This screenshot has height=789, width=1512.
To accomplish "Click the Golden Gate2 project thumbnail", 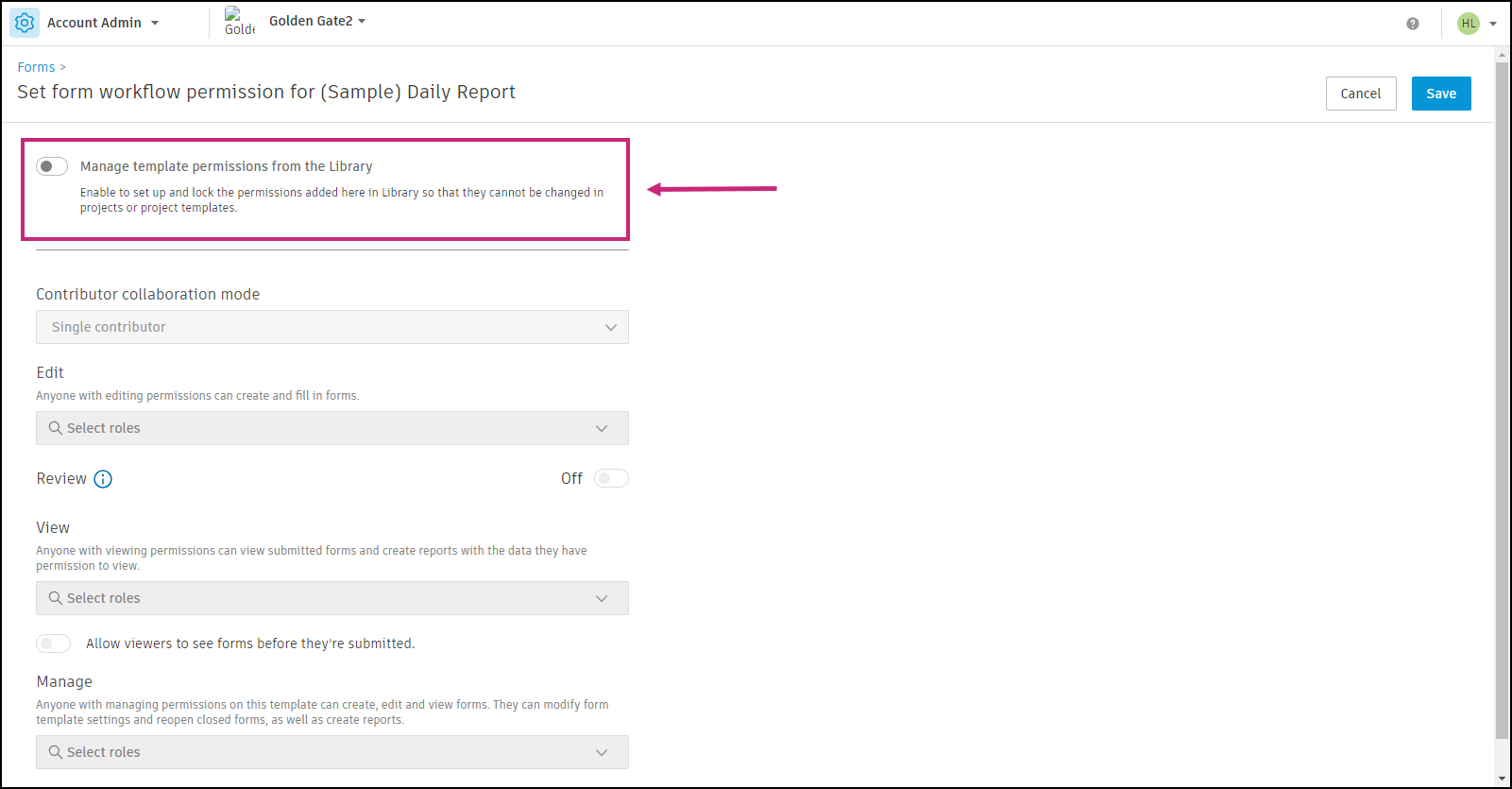I will (239, 22).
